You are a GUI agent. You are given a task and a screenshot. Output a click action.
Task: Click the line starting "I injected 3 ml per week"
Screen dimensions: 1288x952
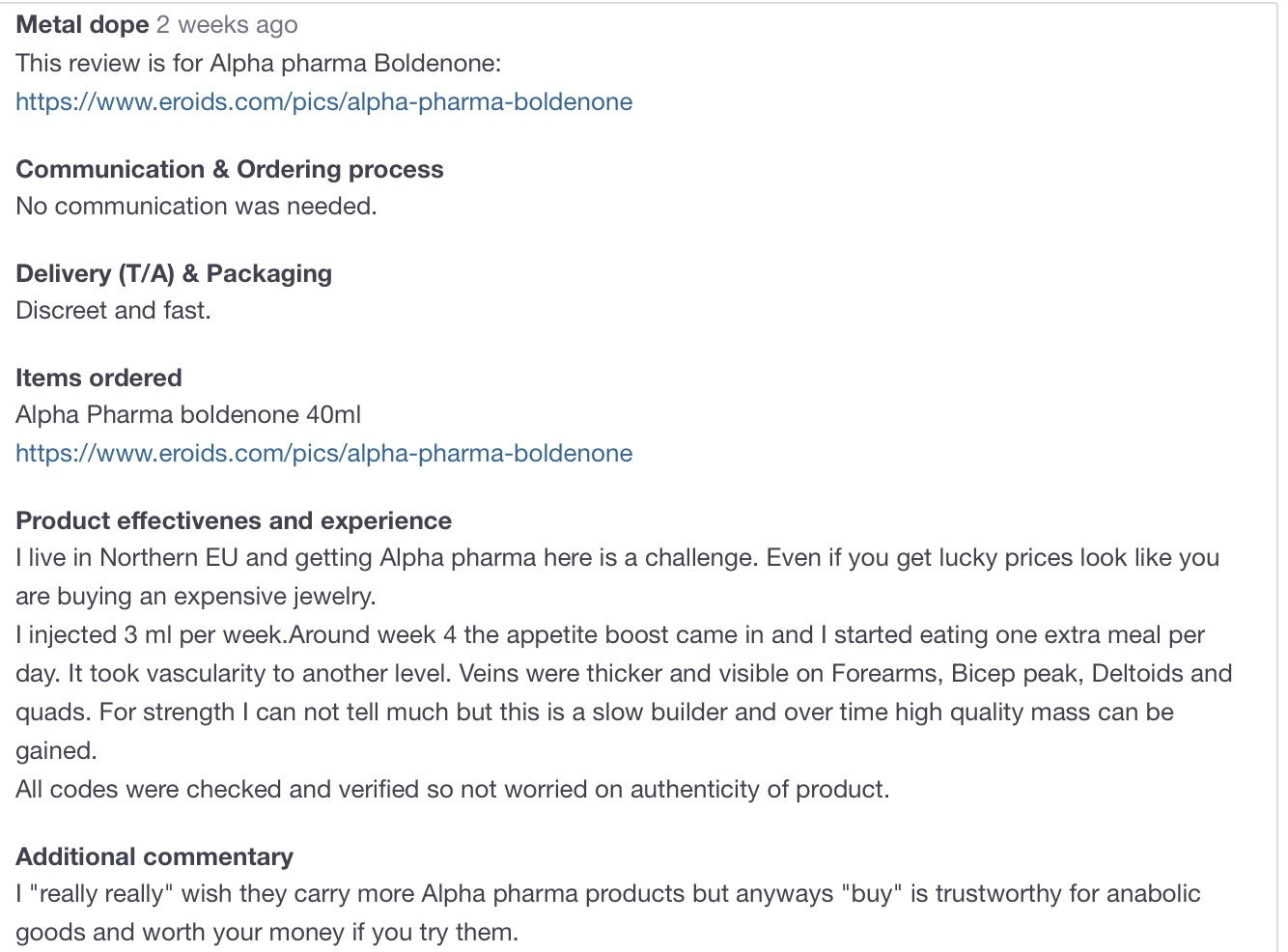coord(610,635)
